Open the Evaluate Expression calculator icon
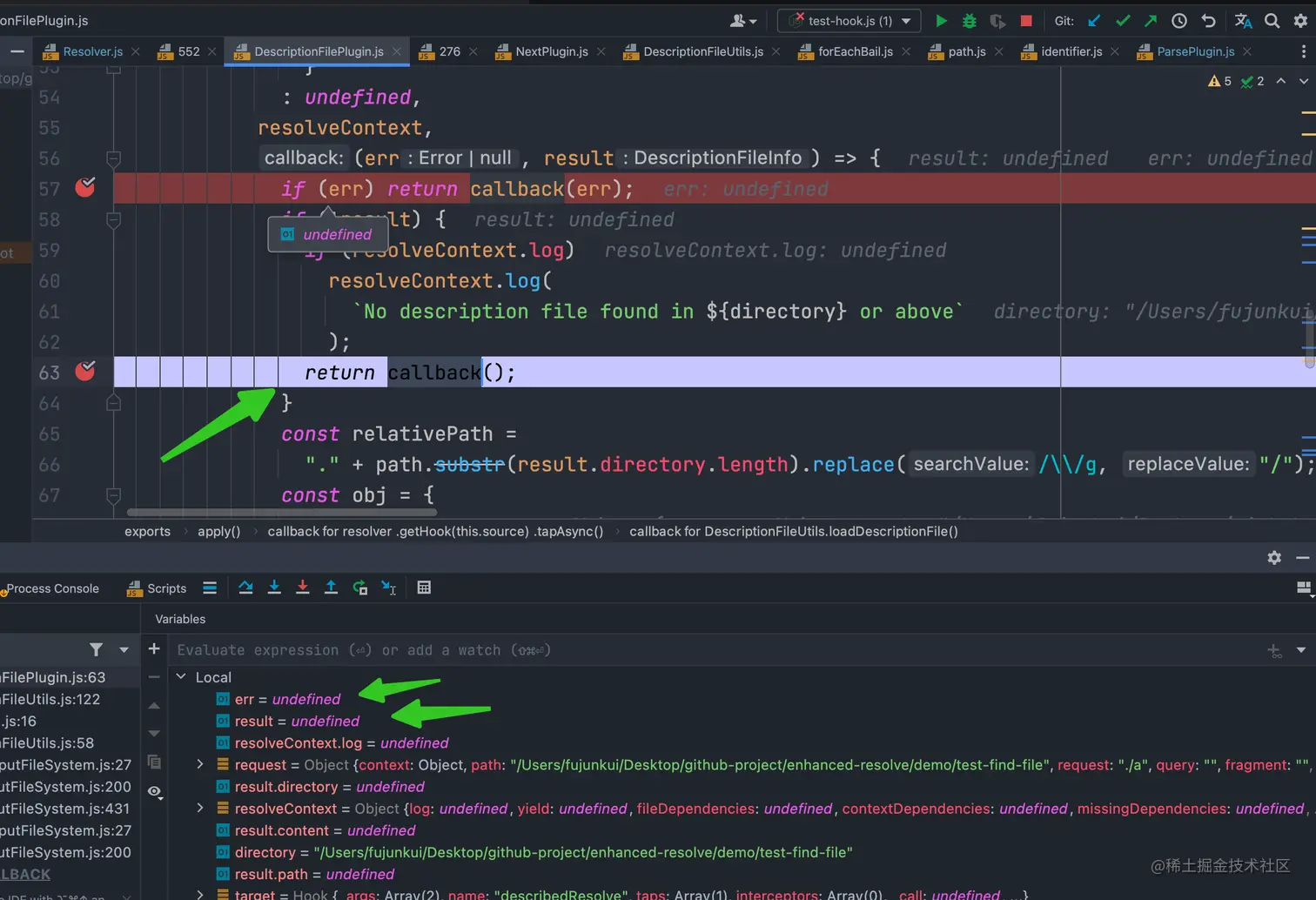1316x900 pixels. click(x=424, y=588)
